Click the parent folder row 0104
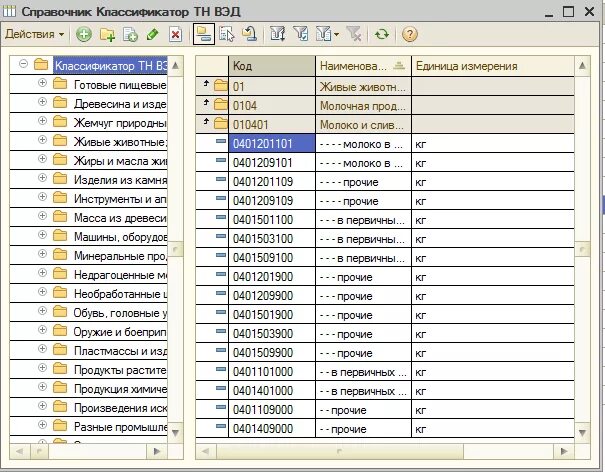 click(385, 105)
